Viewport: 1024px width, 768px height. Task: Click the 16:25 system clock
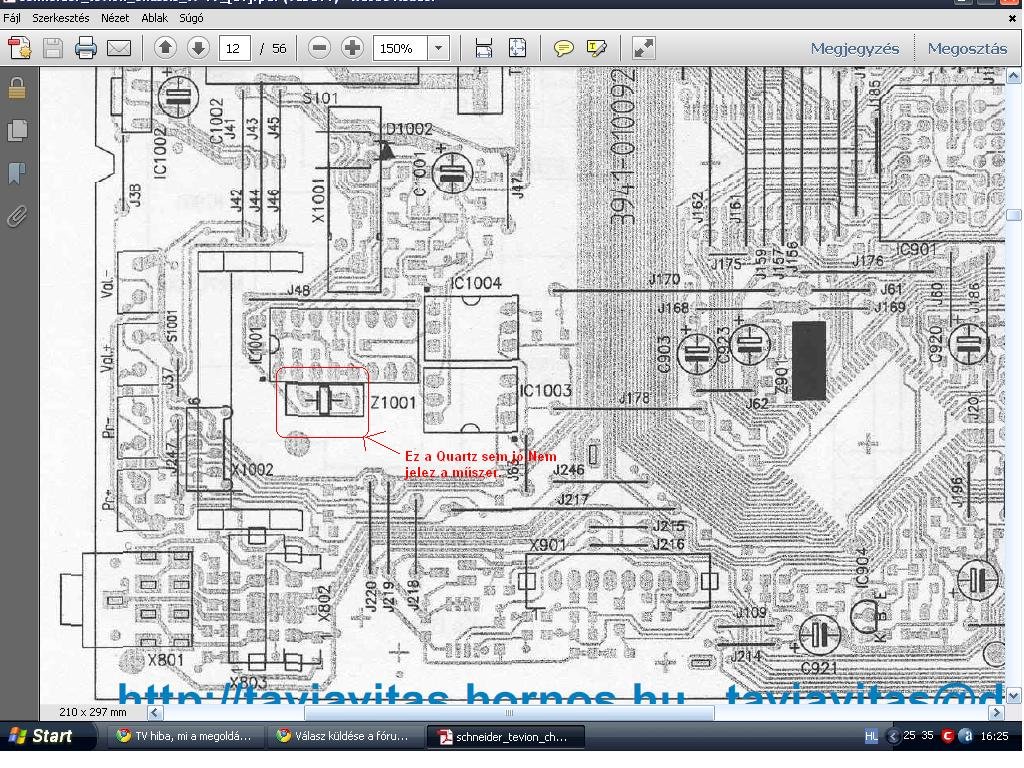[994, 736]
